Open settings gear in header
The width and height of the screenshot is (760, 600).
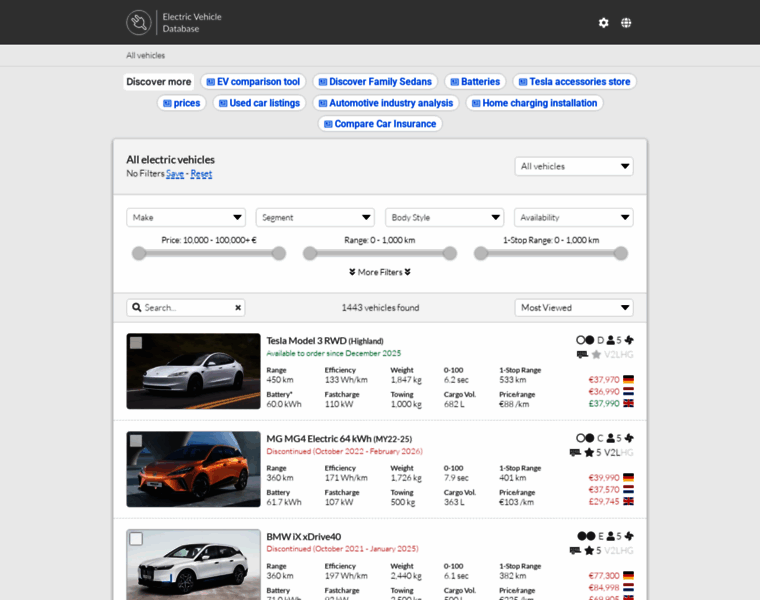tap(603, 23)
